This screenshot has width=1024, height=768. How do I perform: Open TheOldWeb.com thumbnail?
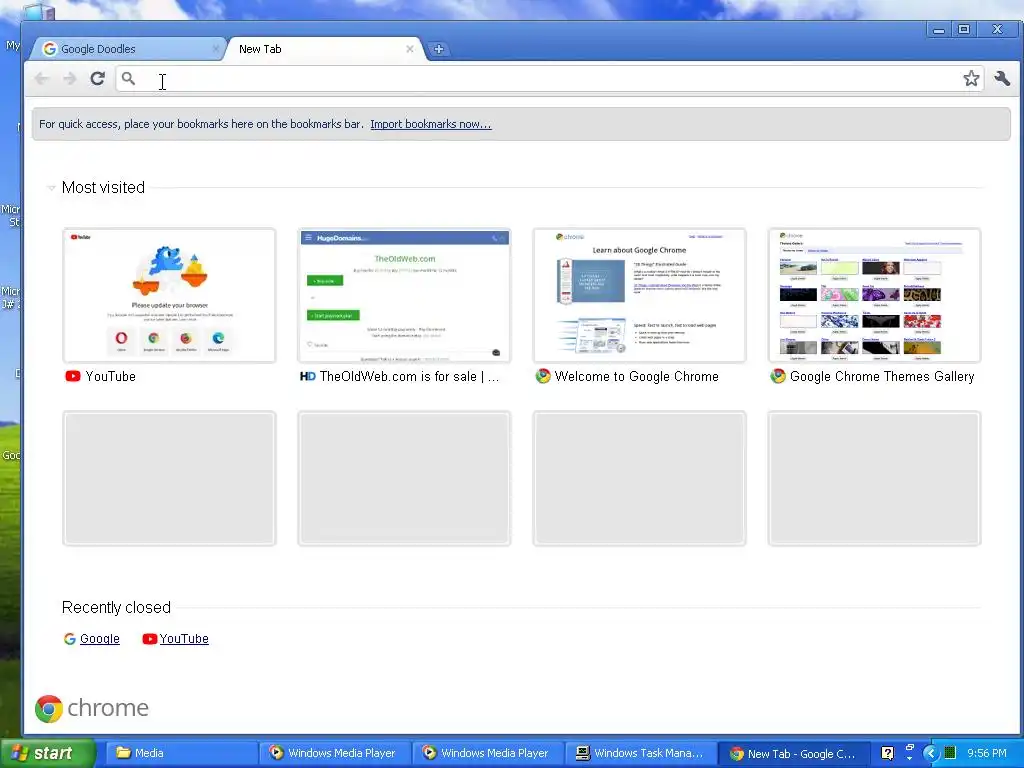(x=404, y=295)
